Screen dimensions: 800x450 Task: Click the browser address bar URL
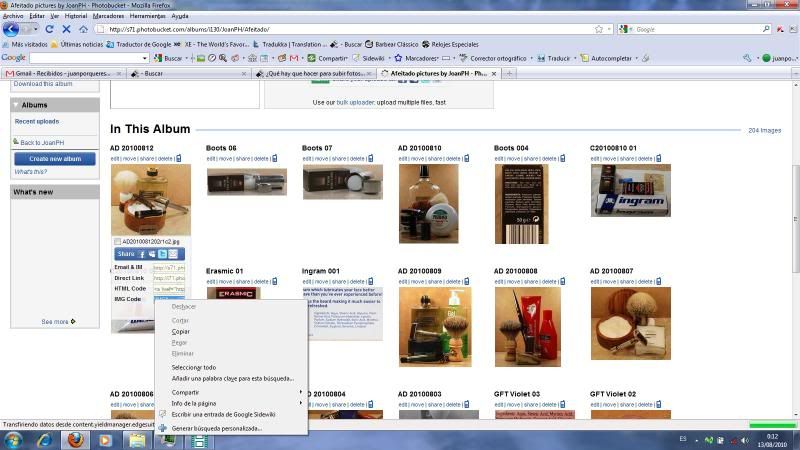(x=189, y=30)
